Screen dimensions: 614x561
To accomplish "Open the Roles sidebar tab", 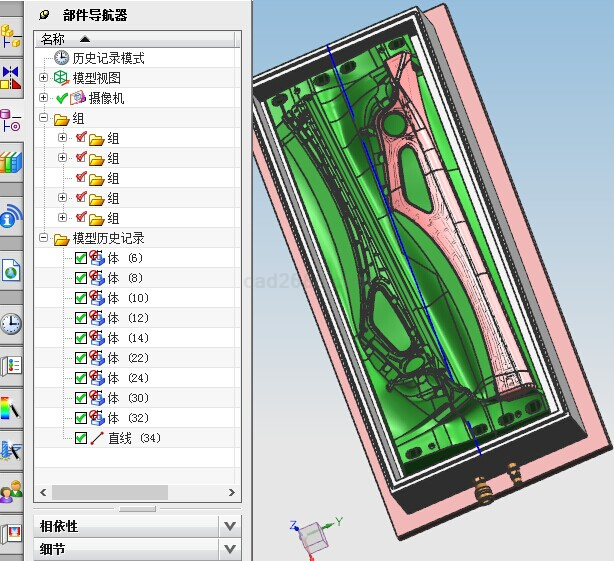I will point(11,491).
